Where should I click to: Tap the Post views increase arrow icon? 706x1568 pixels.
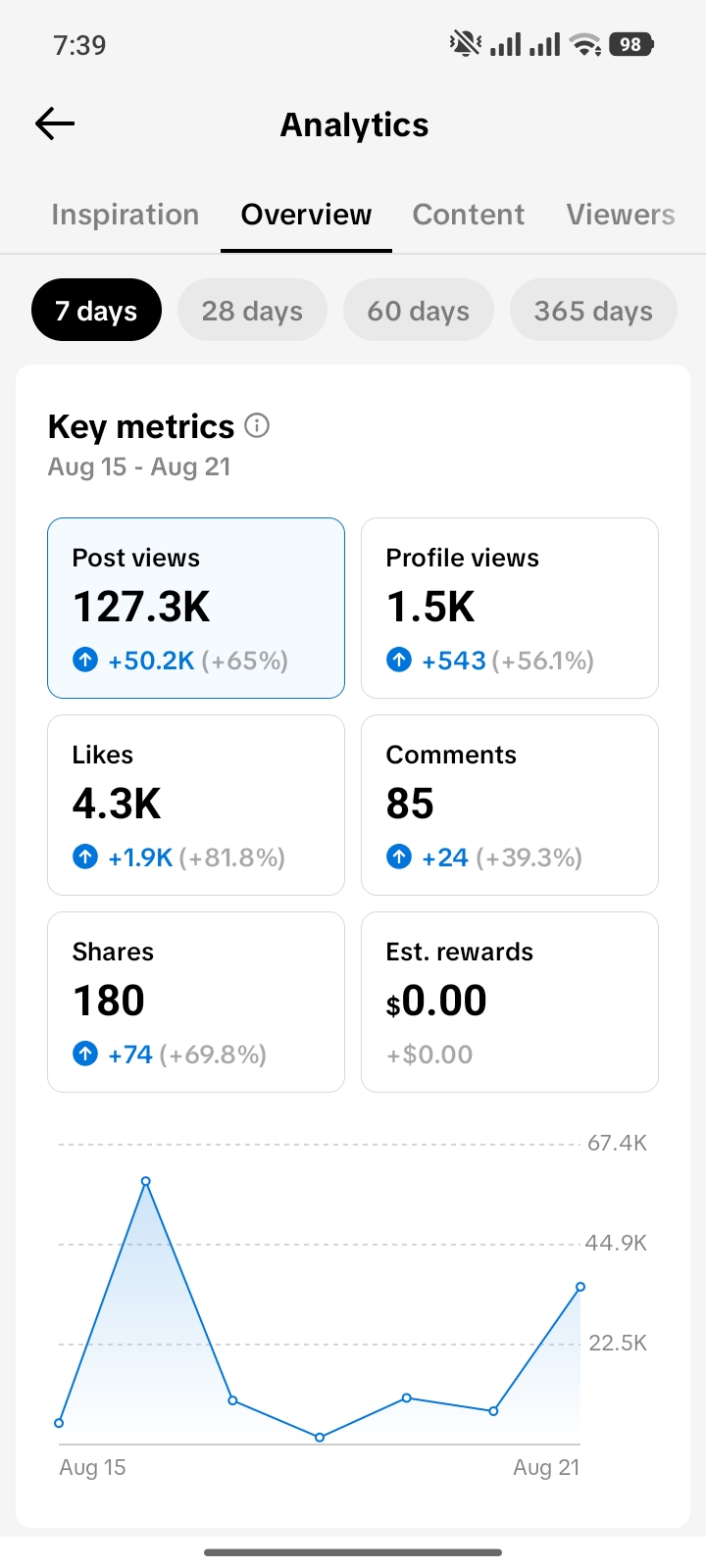point(85,660)
